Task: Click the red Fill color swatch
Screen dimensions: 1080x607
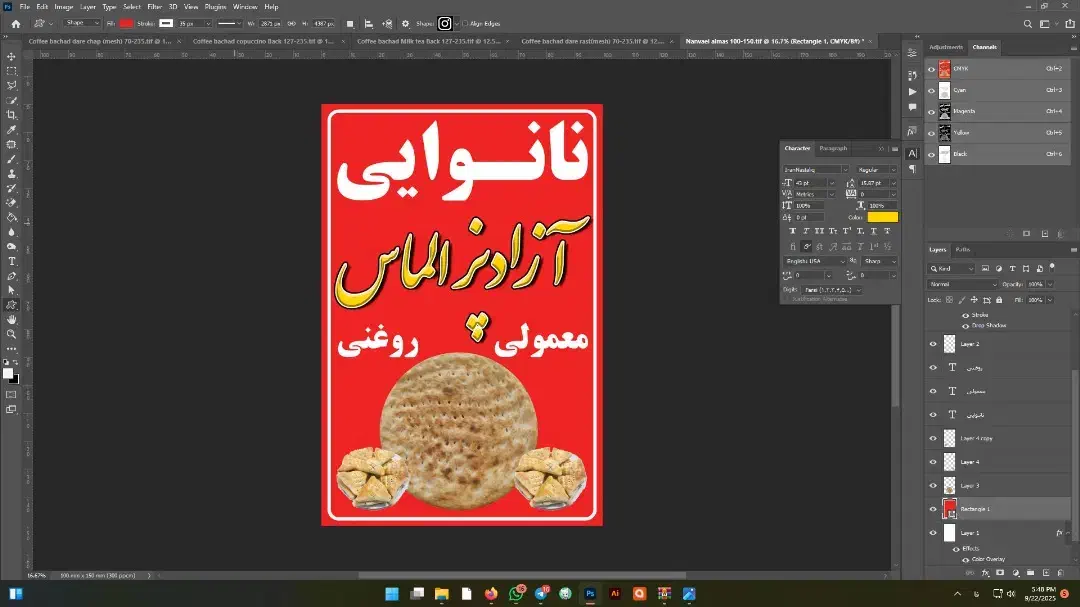Action: tap(126, 23)
